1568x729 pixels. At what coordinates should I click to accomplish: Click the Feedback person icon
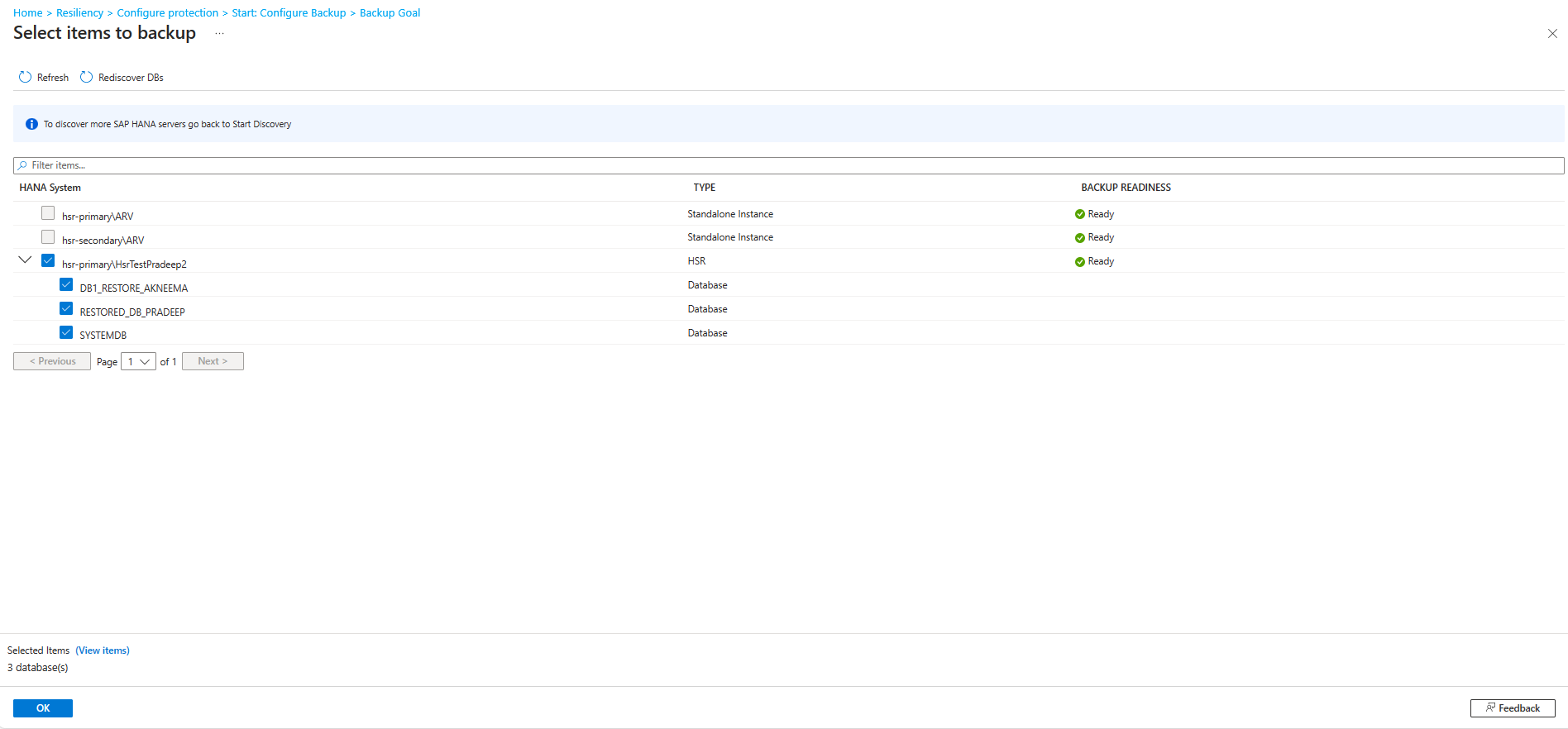coord(1490,708)
